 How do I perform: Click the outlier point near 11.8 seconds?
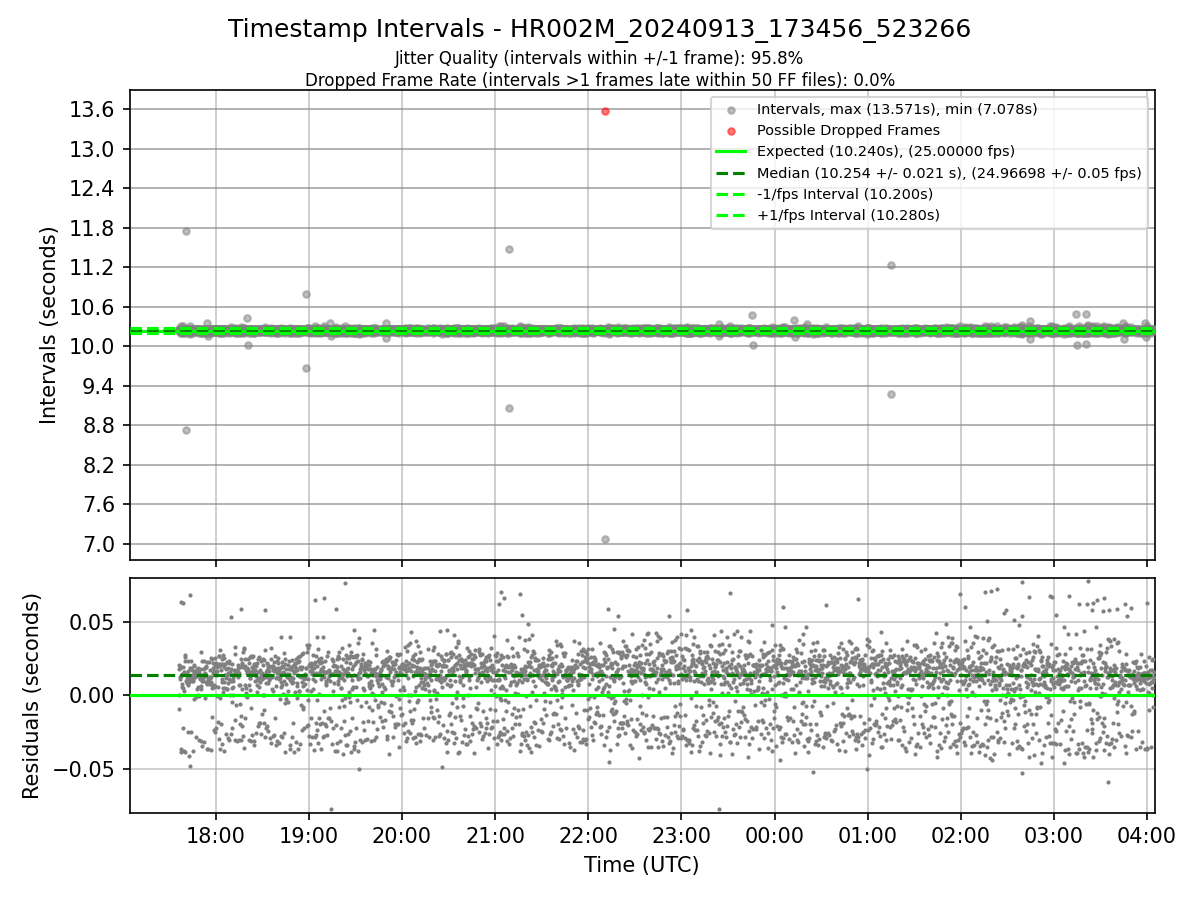(x=186, y=231)
